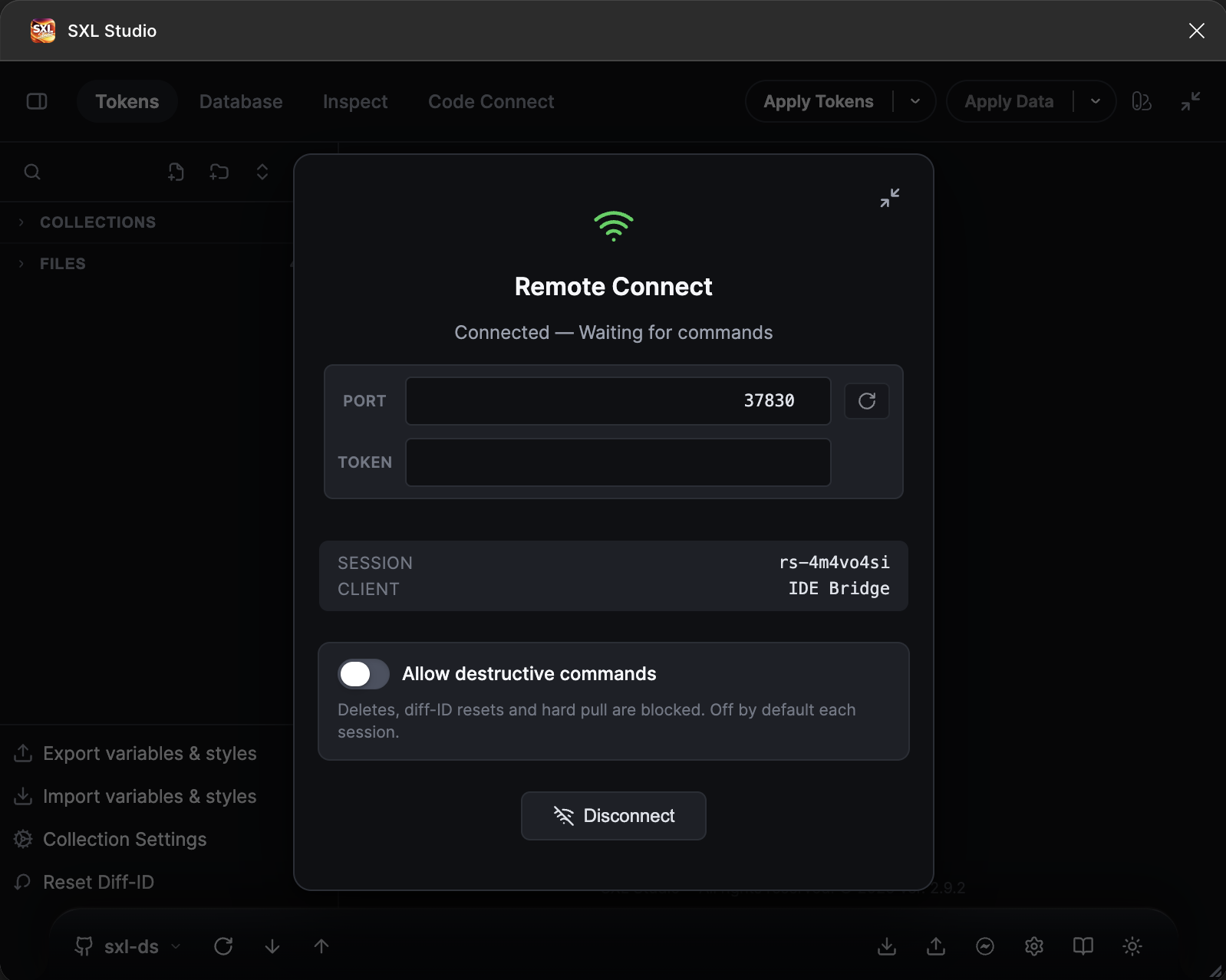The width and height of the screenshot is (1226, 980).
Task: Click the new file icon in sidebar
Action: [x=176, y=172]
